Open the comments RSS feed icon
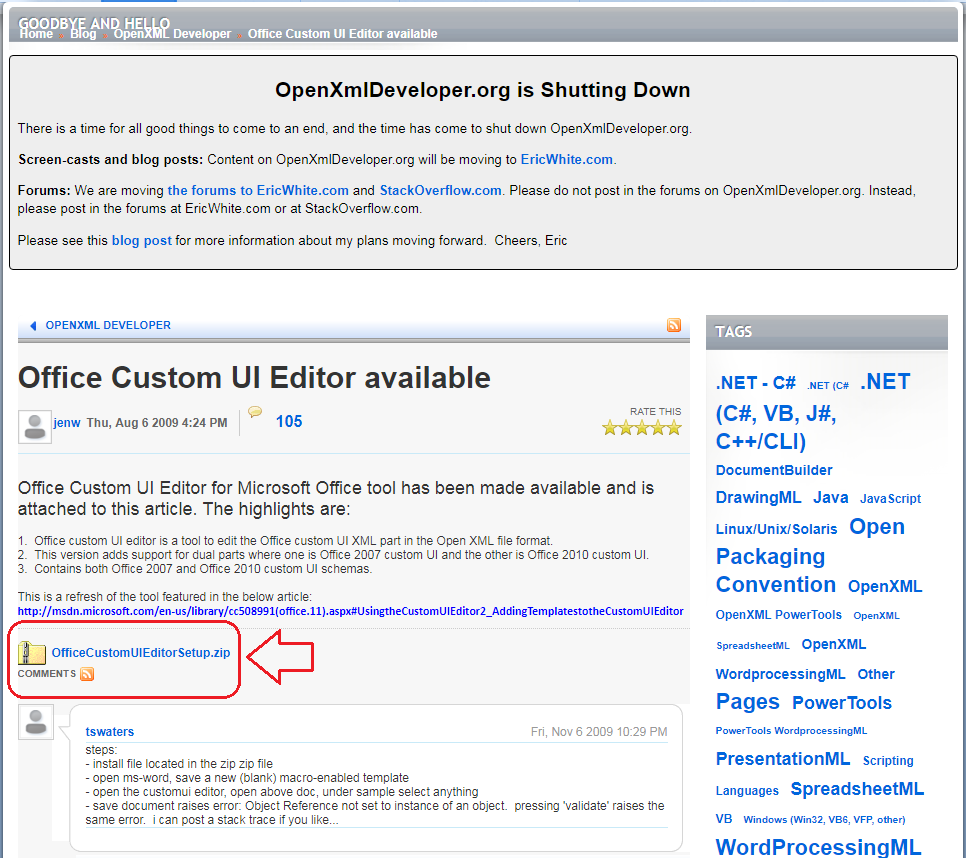Image resolution: width=966 pixels, height=858 pixels. coord(87,674)
